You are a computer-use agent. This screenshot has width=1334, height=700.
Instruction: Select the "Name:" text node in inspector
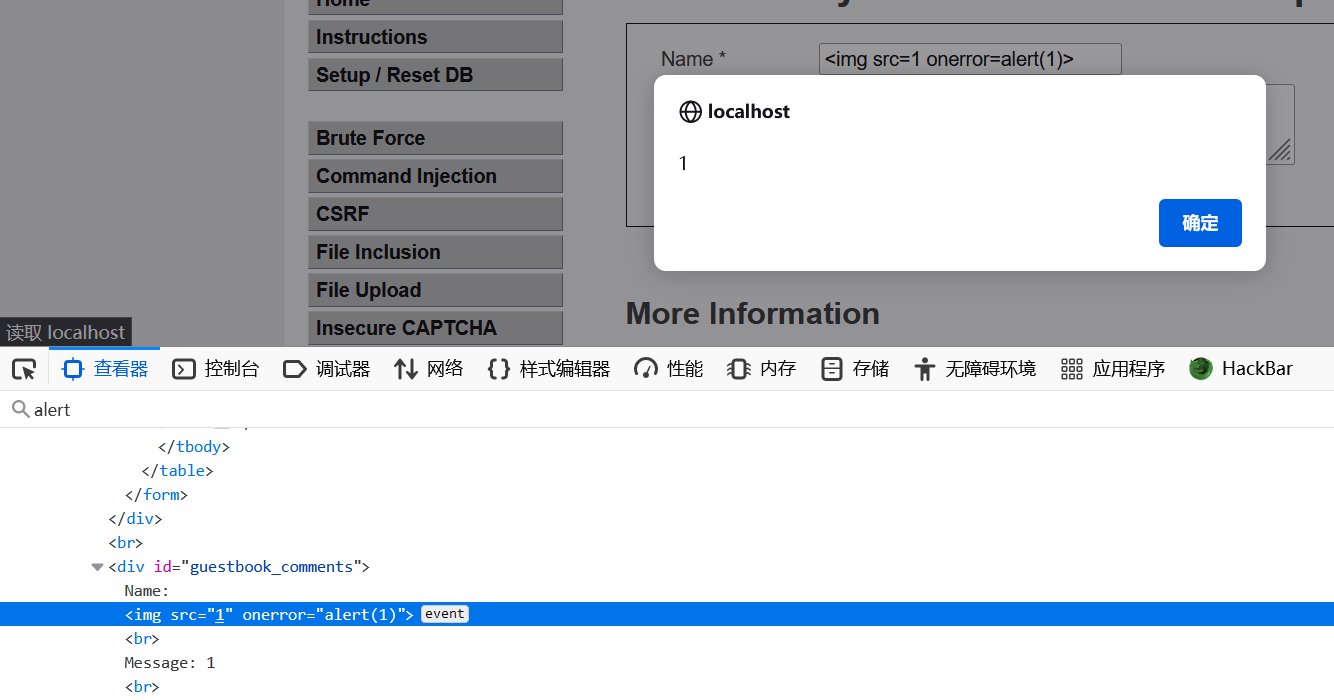147,591
